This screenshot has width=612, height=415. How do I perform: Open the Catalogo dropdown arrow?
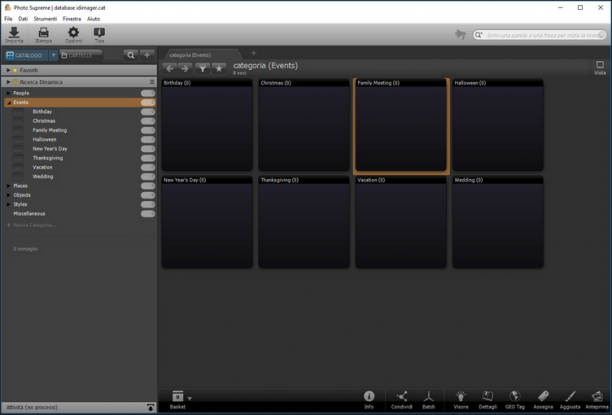[x=53, y=55]
